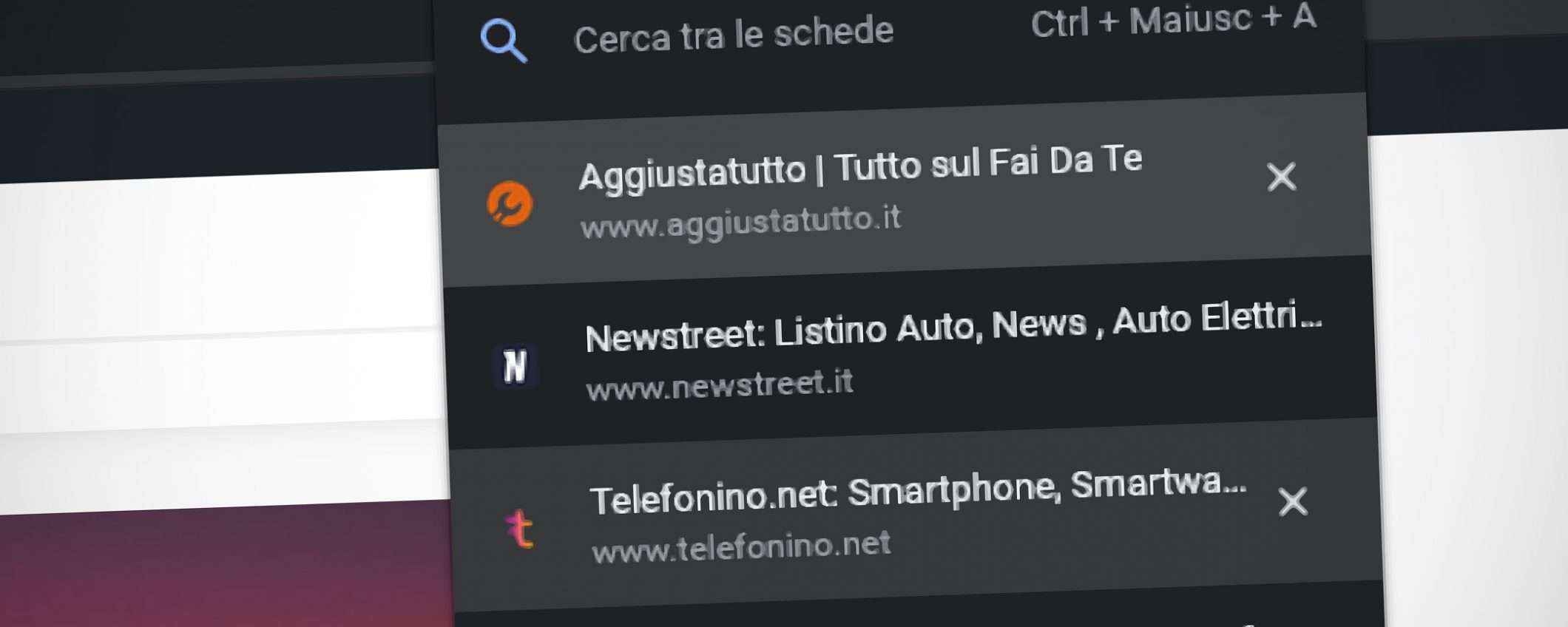Close the Aggiustatutto tab with the X

[1281, 177]
